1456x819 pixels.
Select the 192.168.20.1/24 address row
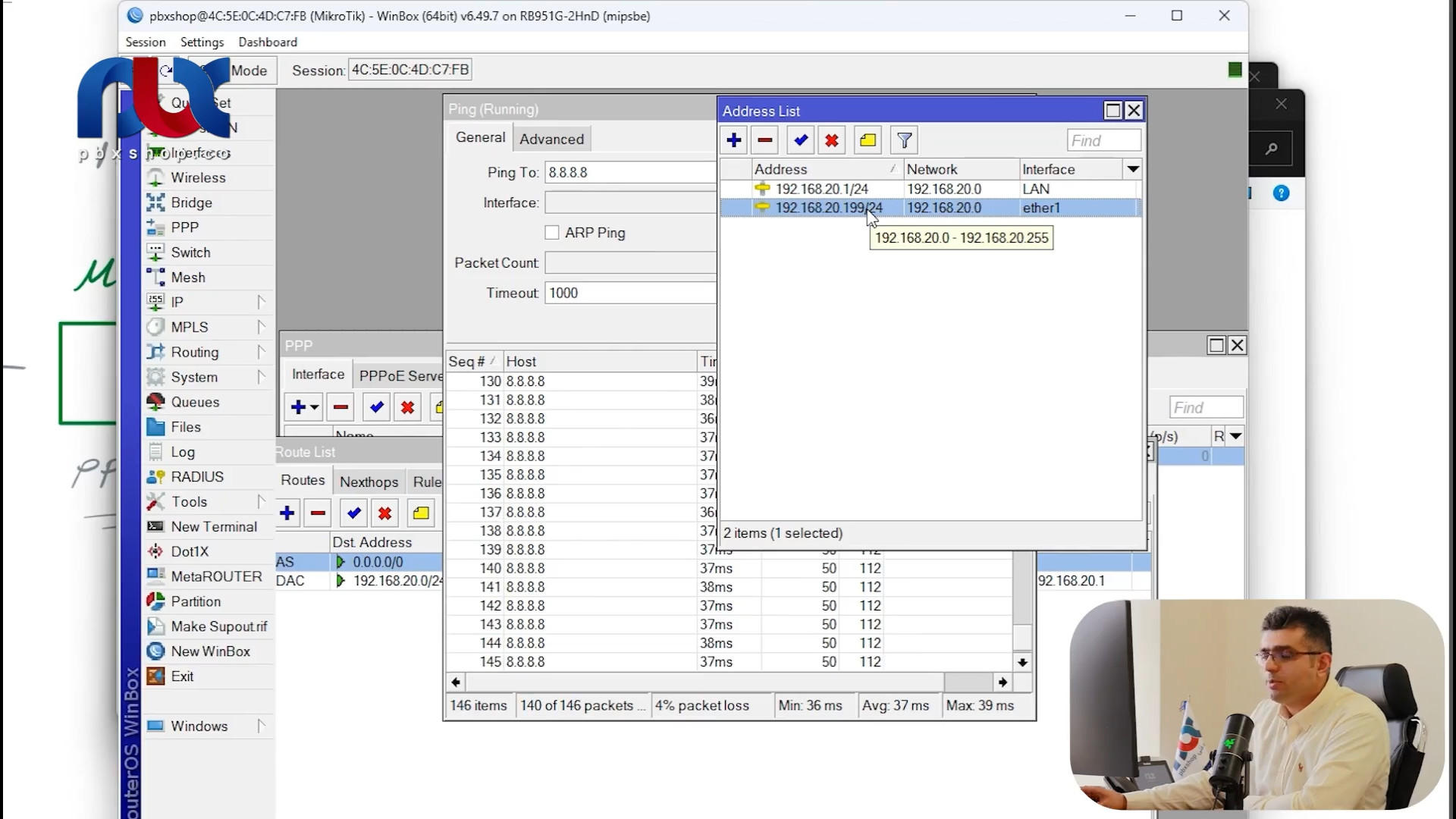pyautogui.click(x=821, y=189)
